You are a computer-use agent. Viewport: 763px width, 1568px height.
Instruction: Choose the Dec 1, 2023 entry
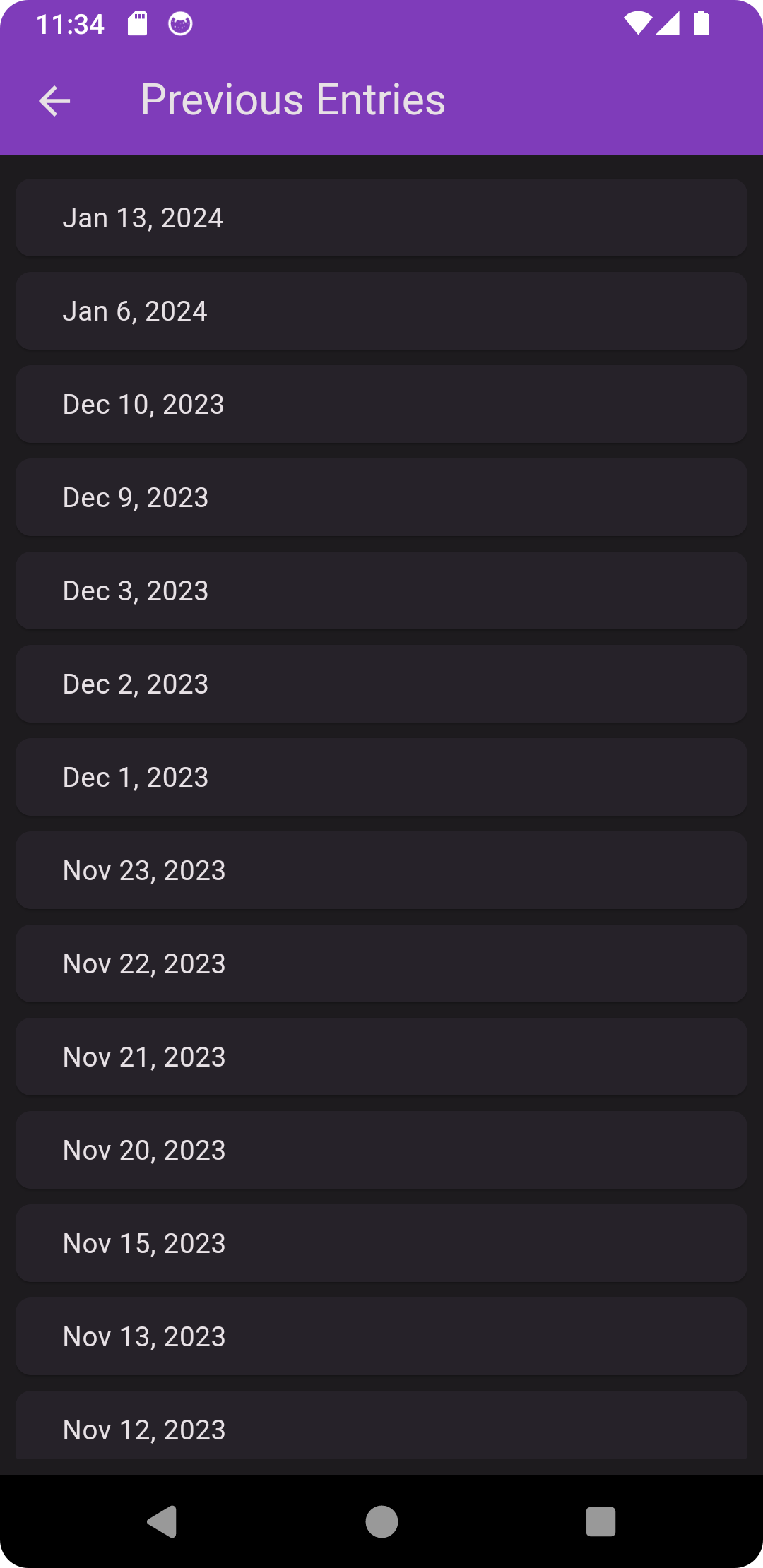point(381,777)
